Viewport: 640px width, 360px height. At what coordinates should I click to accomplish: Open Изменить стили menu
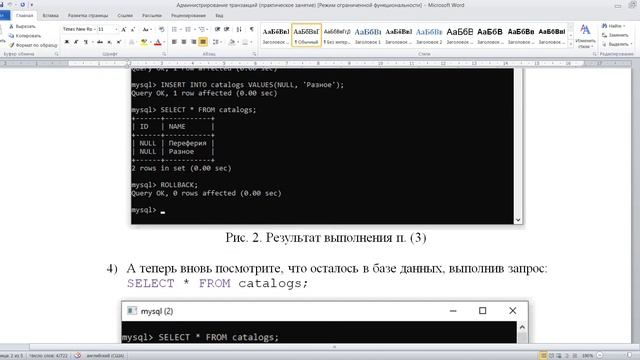[x=585, y=36]
